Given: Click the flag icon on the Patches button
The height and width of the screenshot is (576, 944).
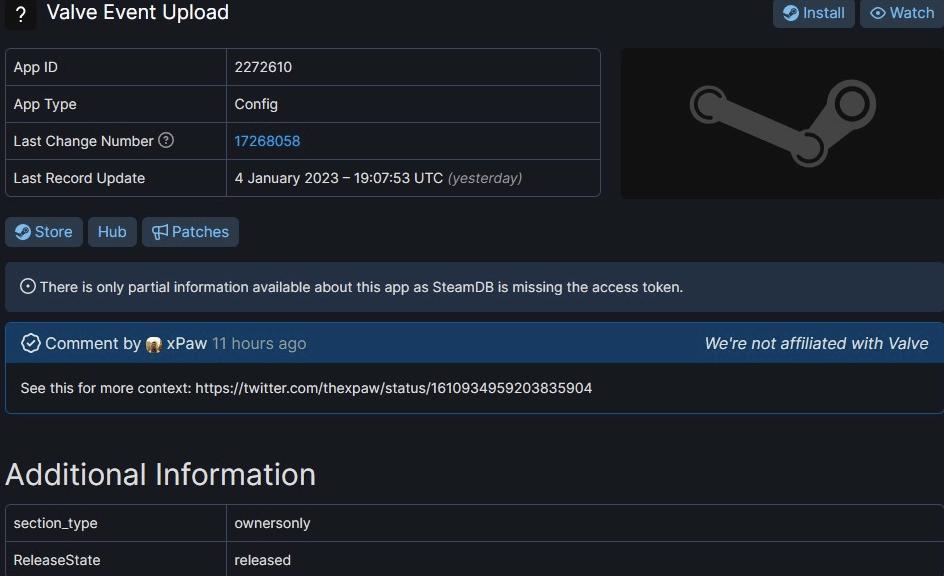Looking at the screenshot, I should pyautogui.click(x=159, y=231).
